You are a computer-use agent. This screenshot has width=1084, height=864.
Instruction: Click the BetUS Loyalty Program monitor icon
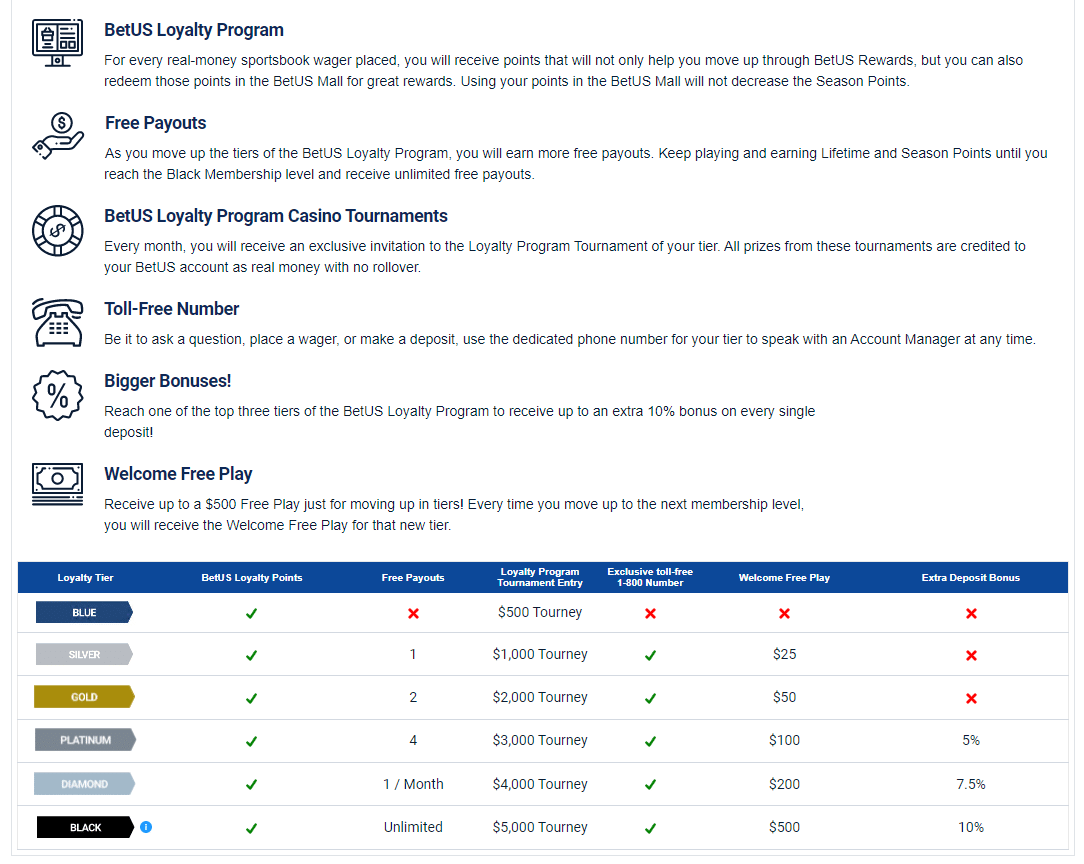[x=57, y=41]
